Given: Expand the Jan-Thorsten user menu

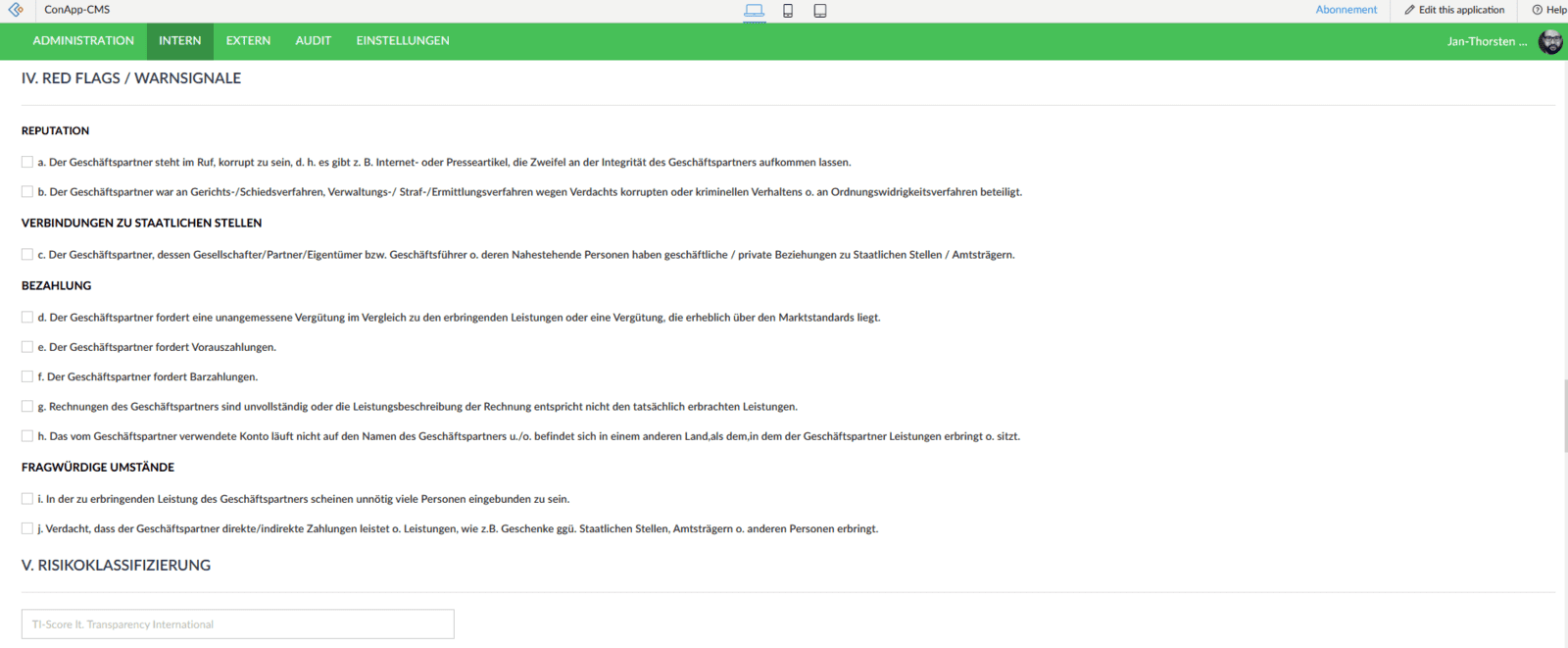Looking at the screenshot, I should tap(1487, 41).
